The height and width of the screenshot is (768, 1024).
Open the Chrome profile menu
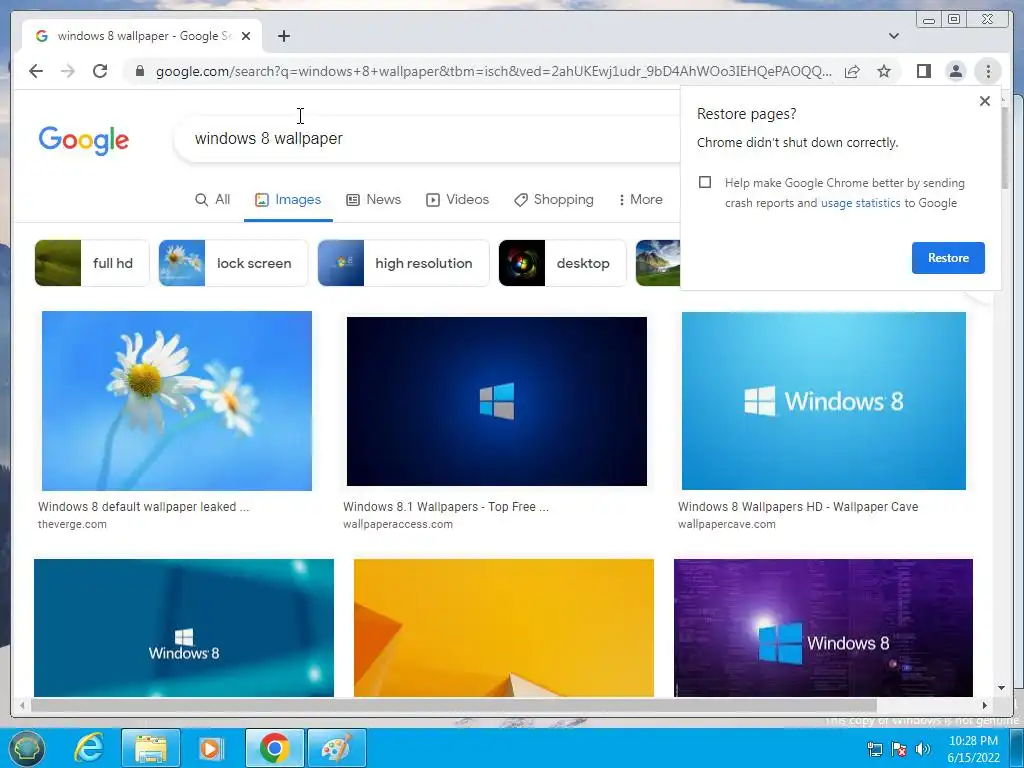tap(955, 71)
